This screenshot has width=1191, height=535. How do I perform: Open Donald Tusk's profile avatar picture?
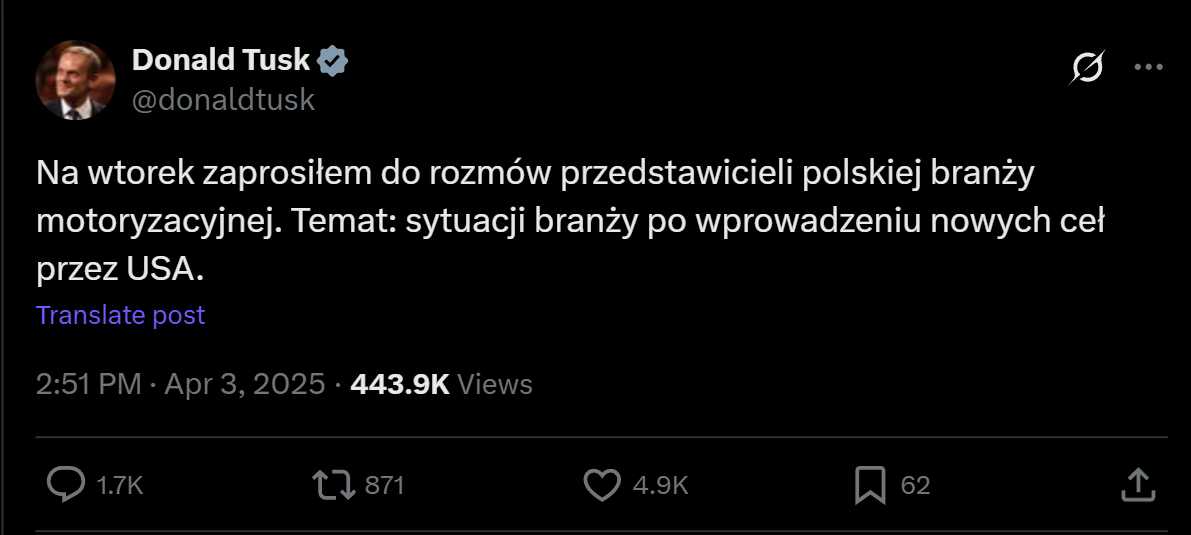pos(76,81)
